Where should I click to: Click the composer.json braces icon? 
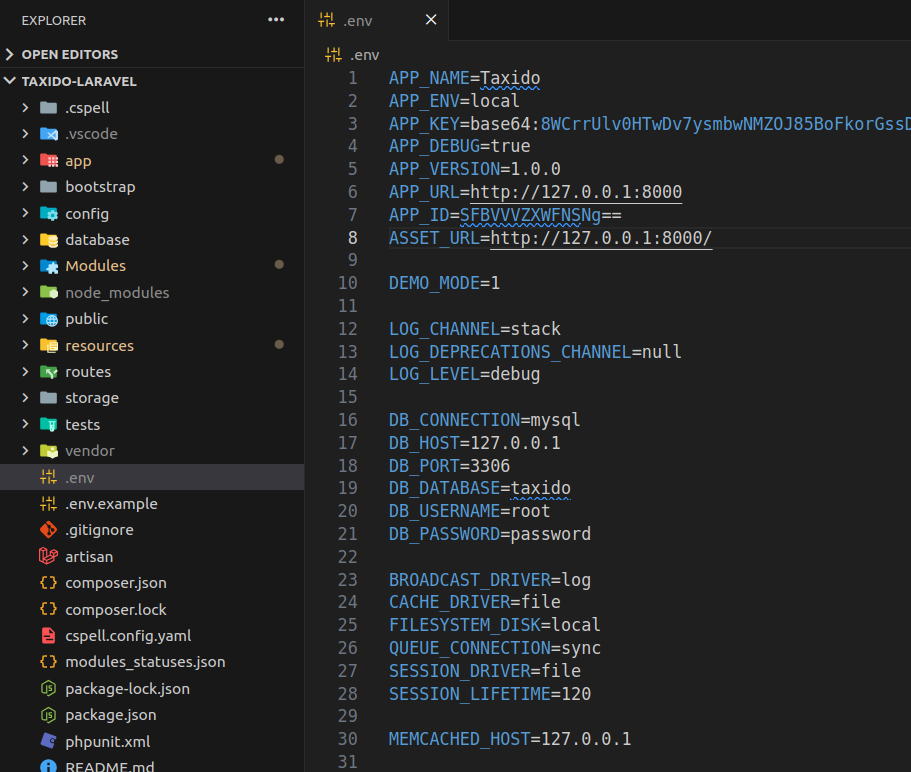coord(48,582)
